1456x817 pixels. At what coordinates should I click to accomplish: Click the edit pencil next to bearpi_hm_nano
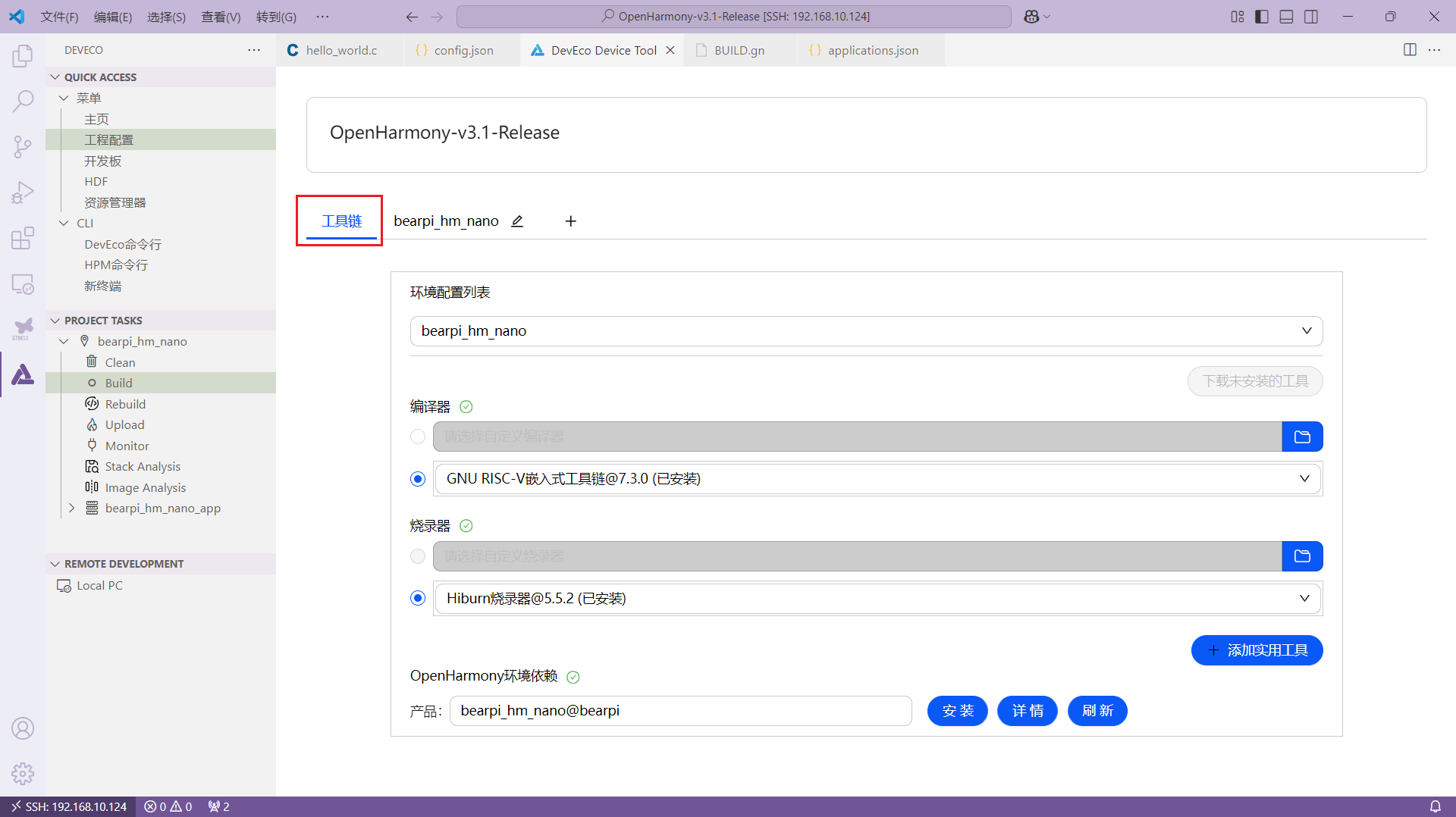(517, 221)
